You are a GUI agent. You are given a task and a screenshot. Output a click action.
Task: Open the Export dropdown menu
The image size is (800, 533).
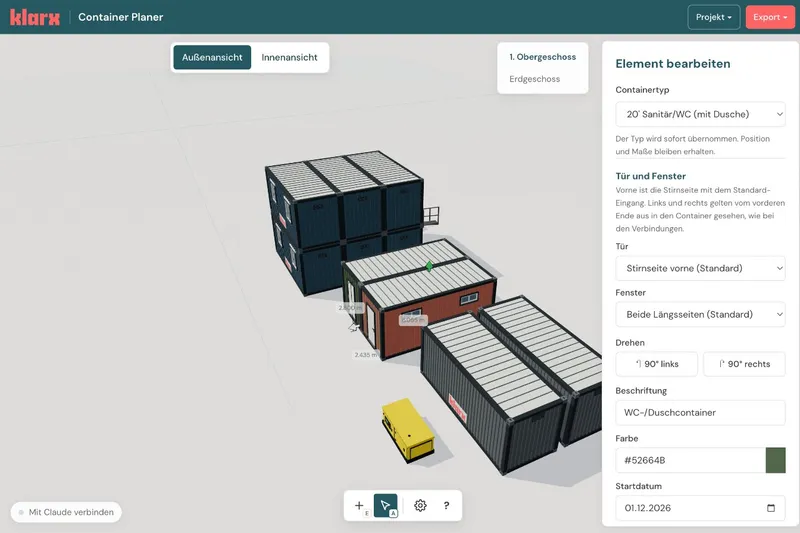click(770, 17)
